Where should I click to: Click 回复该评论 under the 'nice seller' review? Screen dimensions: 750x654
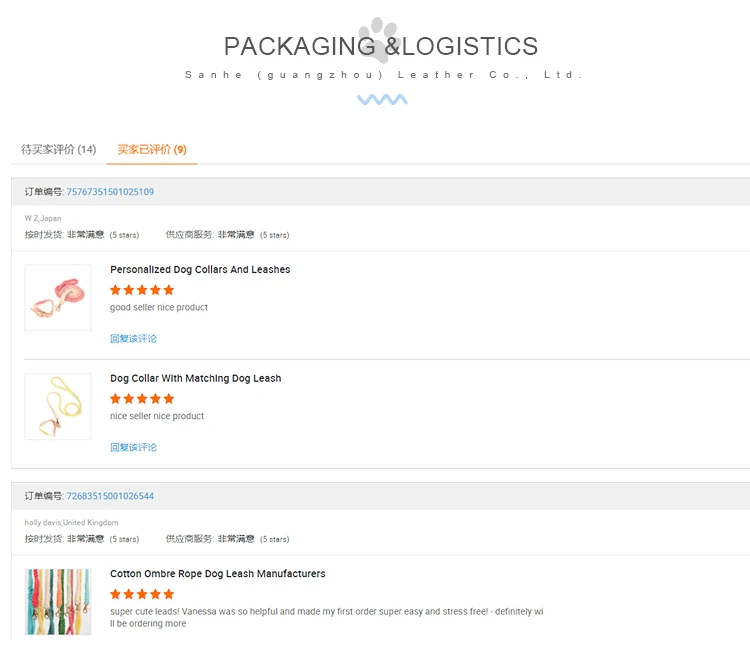133,448
